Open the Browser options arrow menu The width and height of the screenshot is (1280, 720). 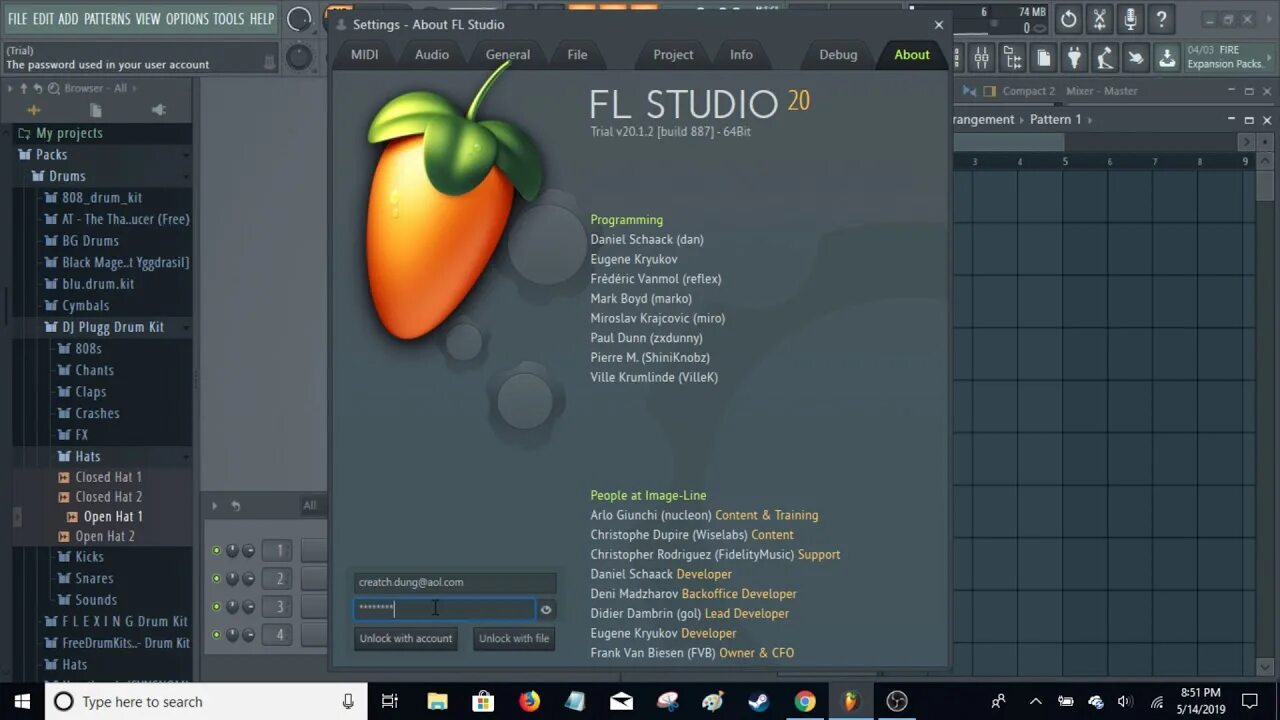[10, 88]
